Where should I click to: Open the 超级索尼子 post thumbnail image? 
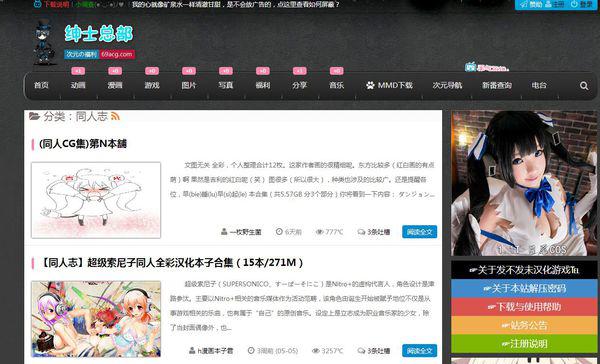tap(96, 319)
